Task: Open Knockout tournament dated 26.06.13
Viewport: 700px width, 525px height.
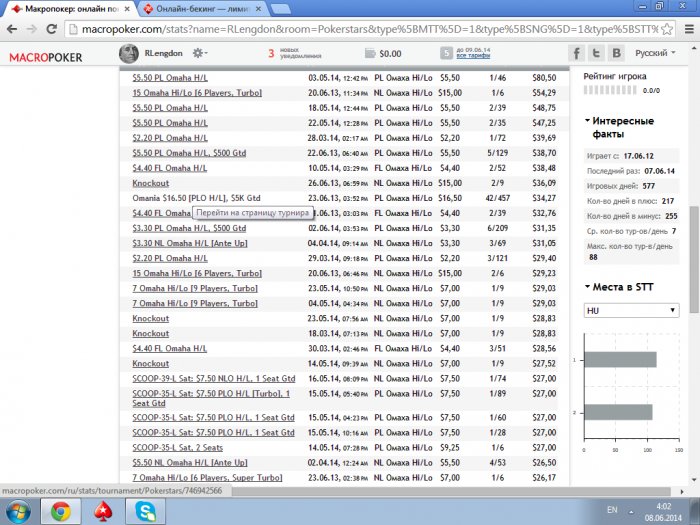Action: pyautogui.click(x=150, y=183)
